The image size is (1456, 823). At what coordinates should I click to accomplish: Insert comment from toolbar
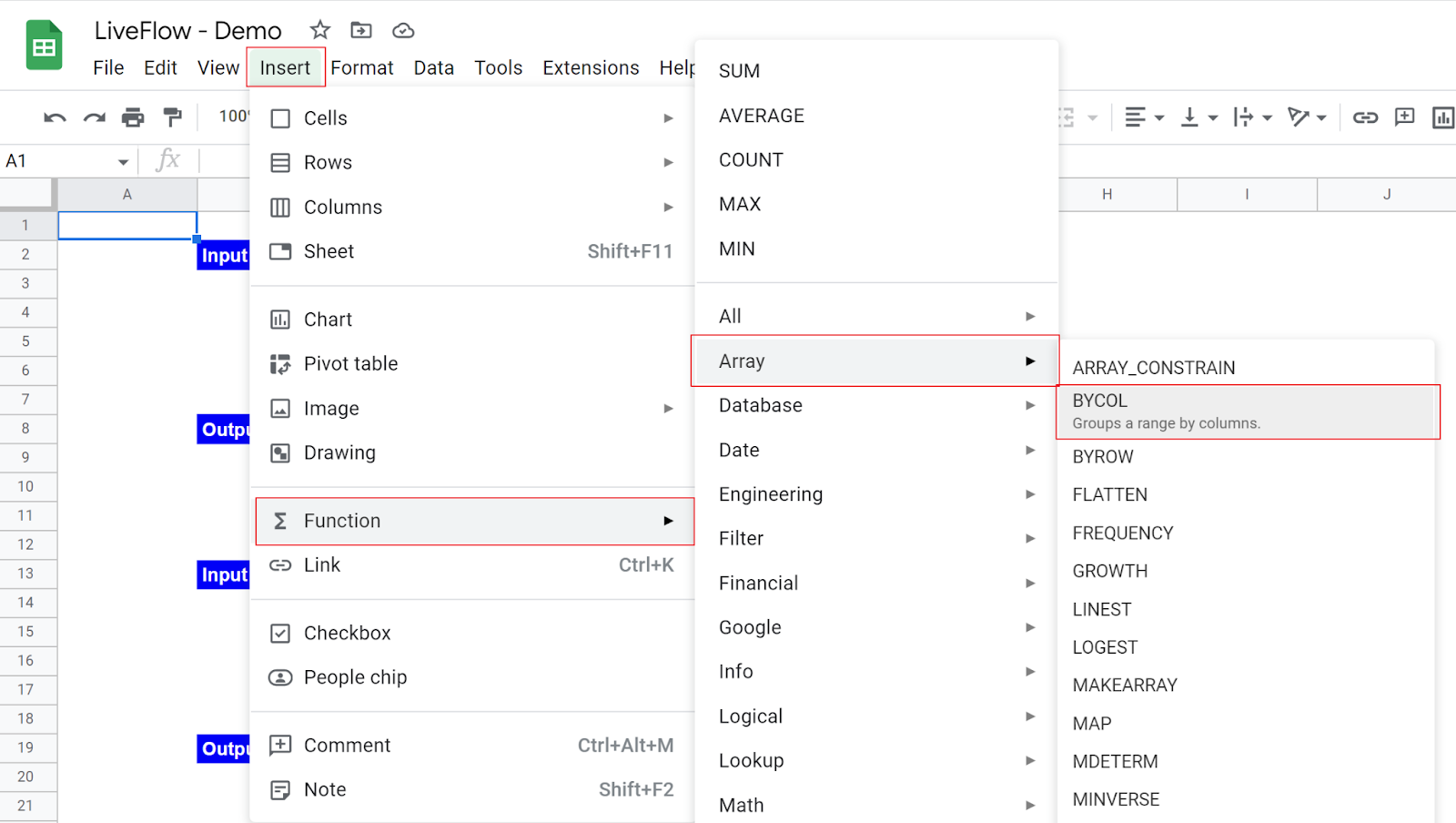click(1405, 117)
